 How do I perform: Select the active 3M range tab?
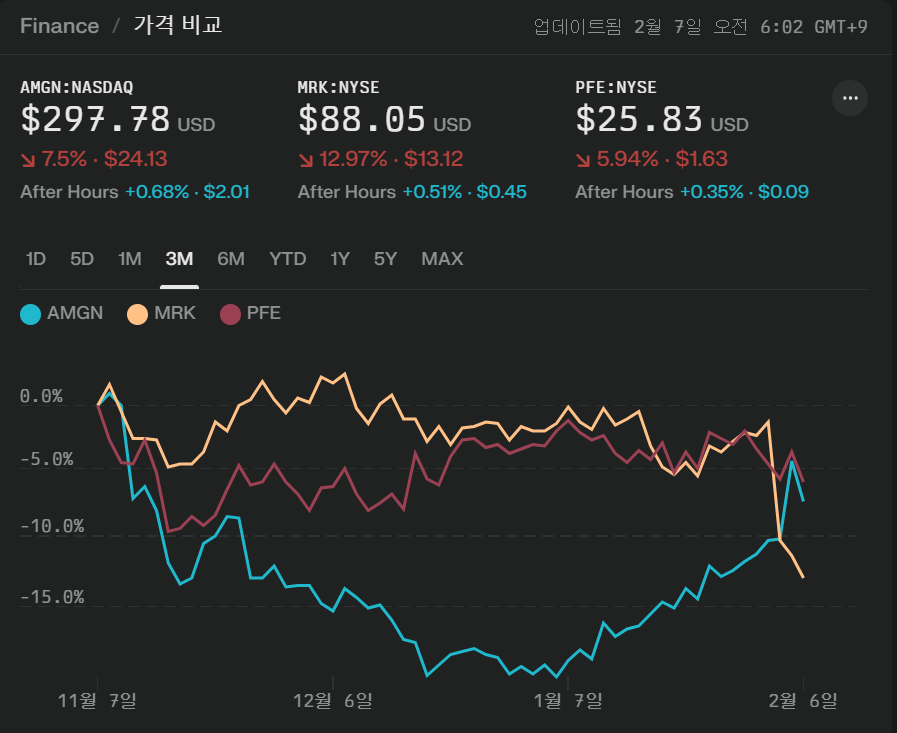tap(179, 259)
